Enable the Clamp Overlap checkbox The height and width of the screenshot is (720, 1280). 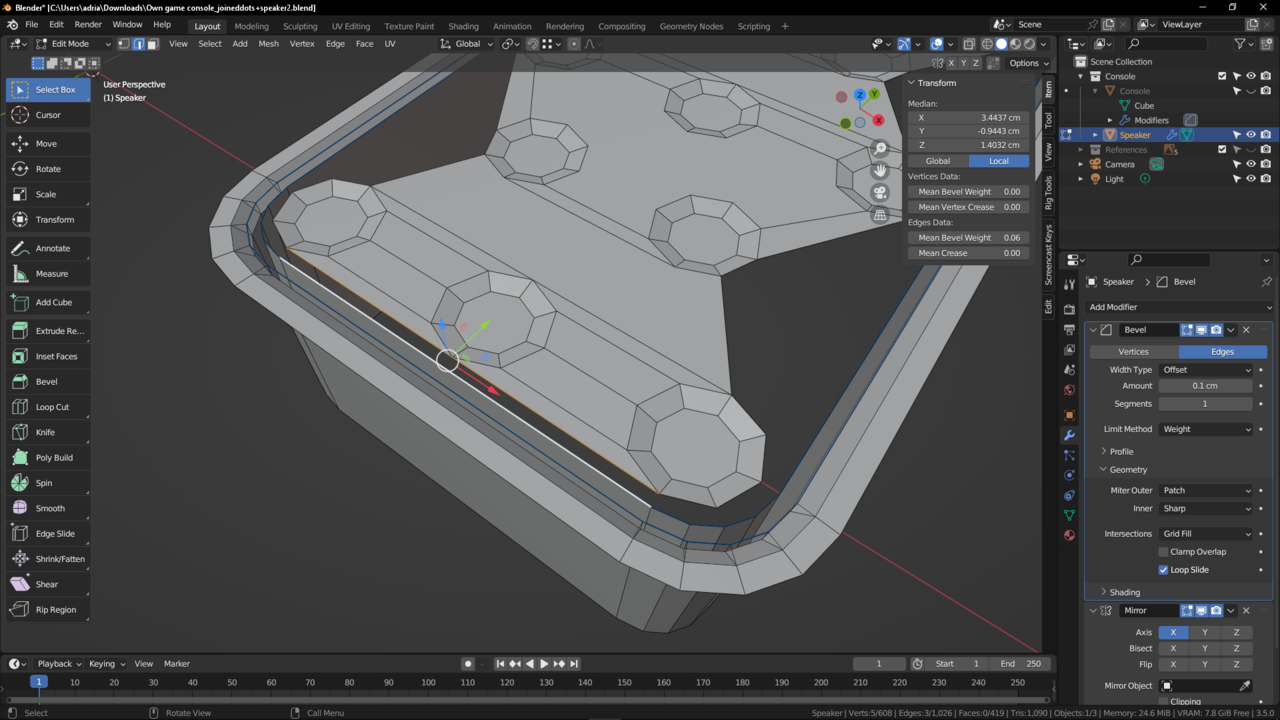pos(1163,552)
